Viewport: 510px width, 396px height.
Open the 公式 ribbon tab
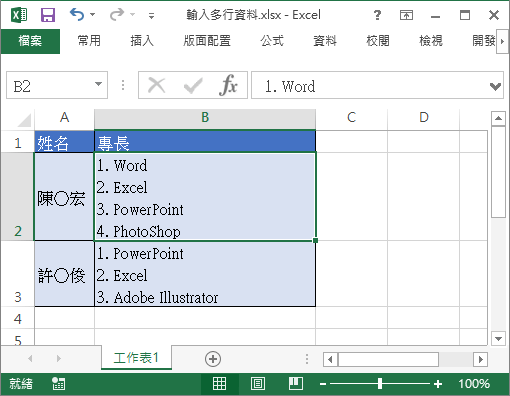tap(272, 41)
